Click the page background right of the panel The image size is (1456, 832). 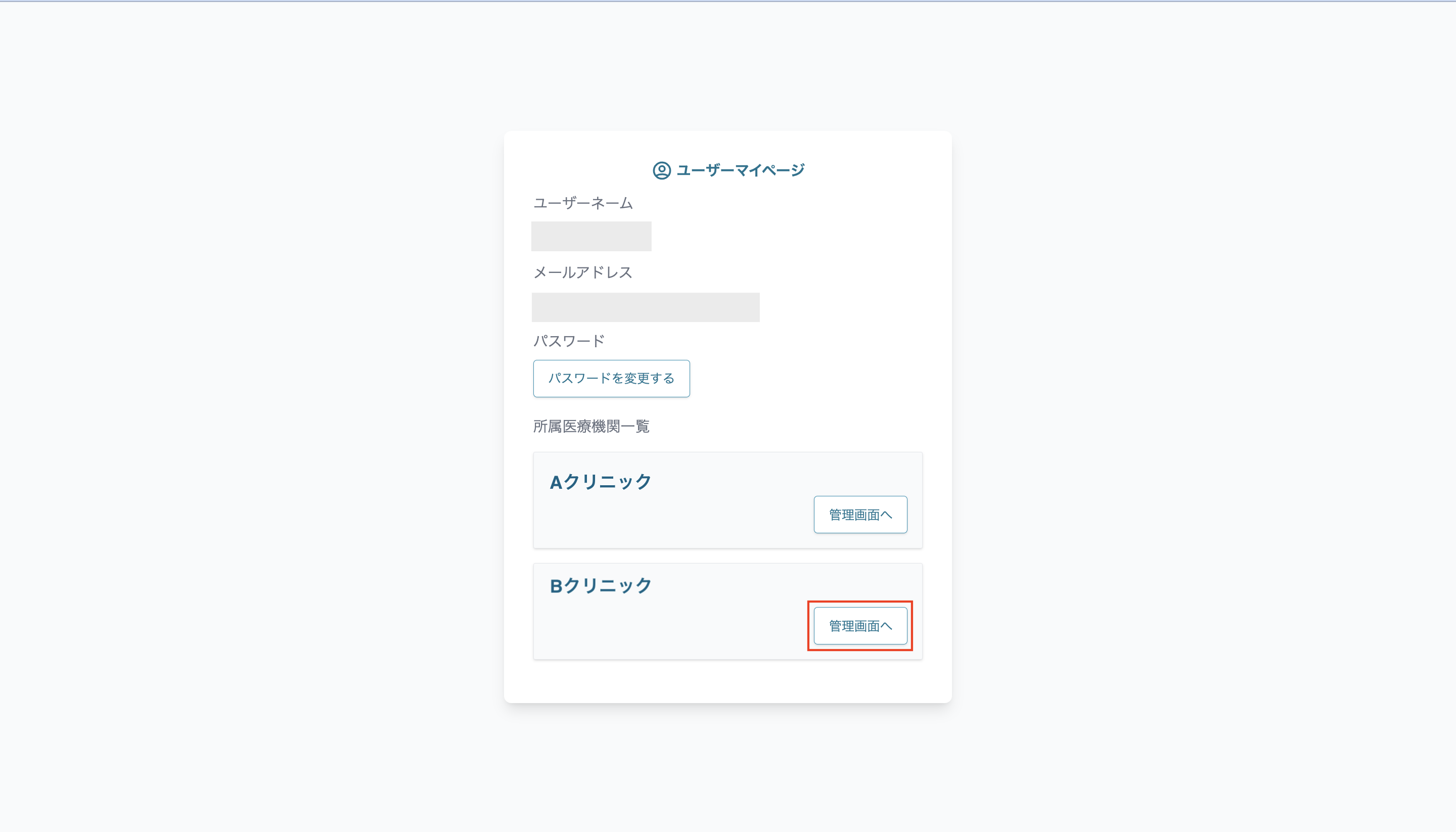pos(1200,416)
